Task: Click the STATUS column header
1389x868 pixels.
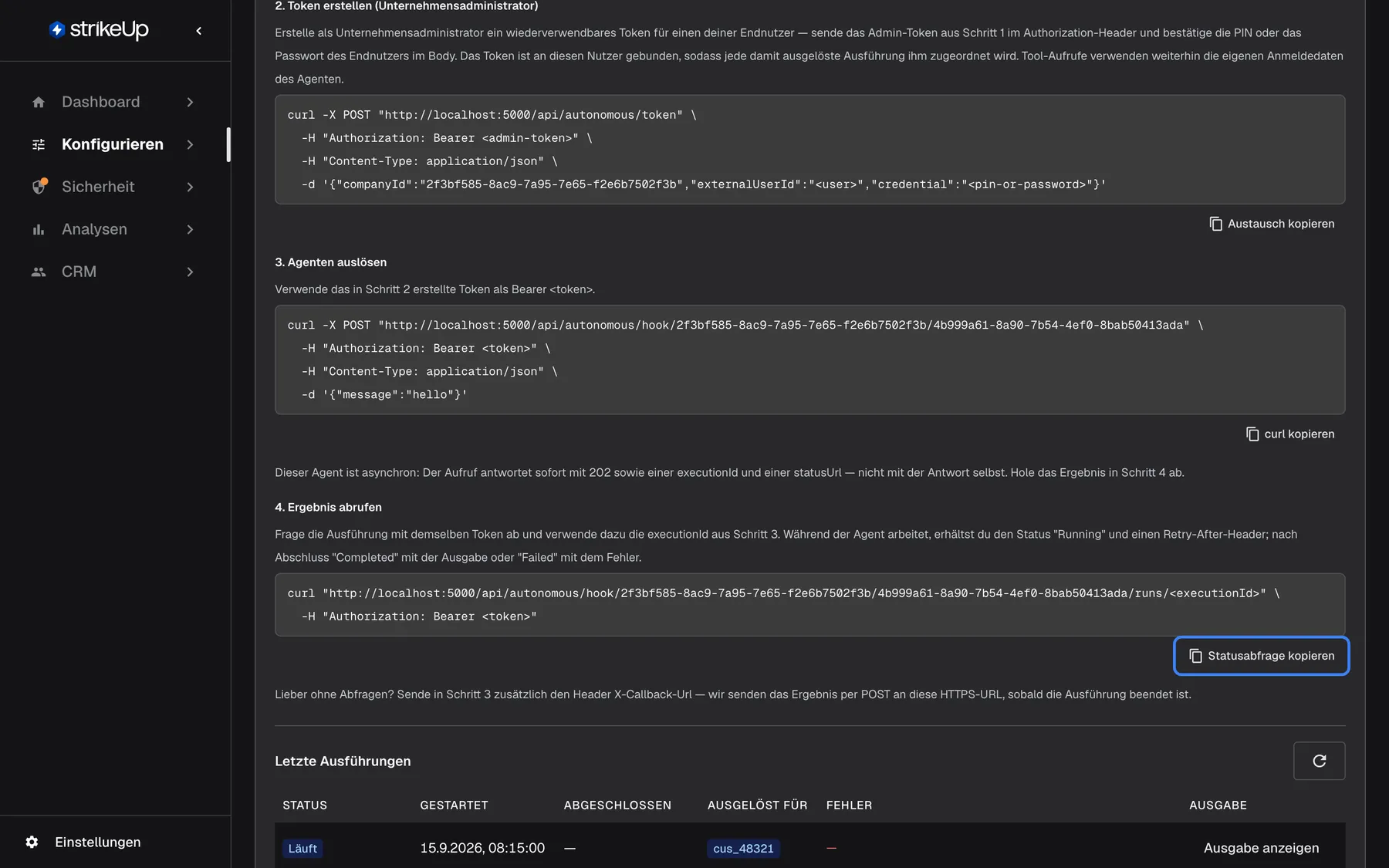Action: pyautogui.click(x=305, y=805)
